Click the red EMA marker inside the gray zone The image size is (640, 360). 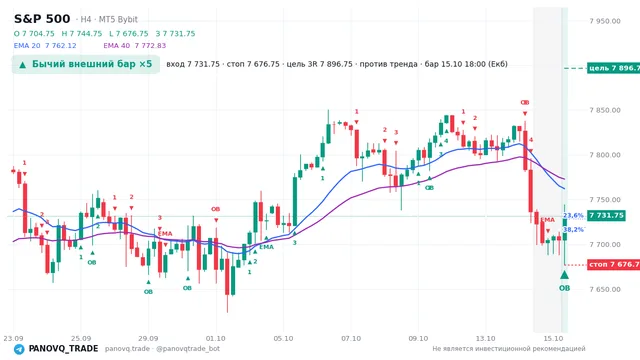(x=548, y=220)
